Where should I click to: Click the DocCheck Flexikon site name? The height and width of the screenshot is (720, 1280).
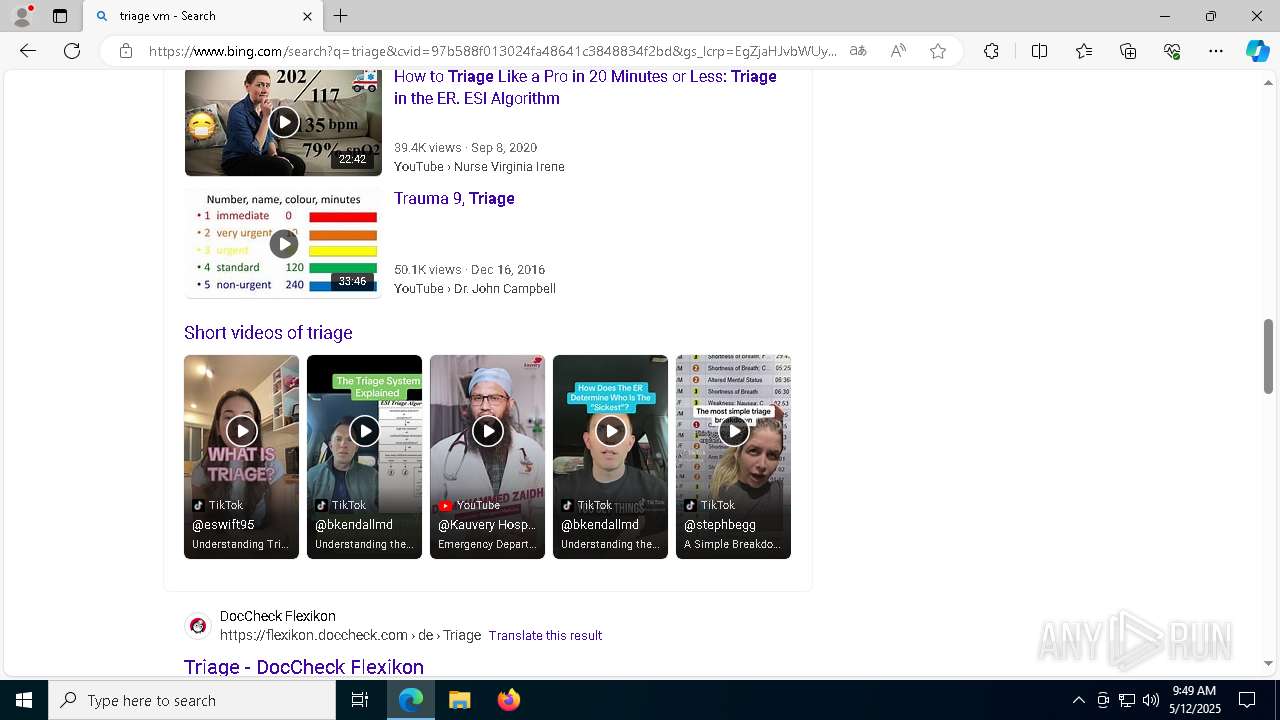click(278, 616)
